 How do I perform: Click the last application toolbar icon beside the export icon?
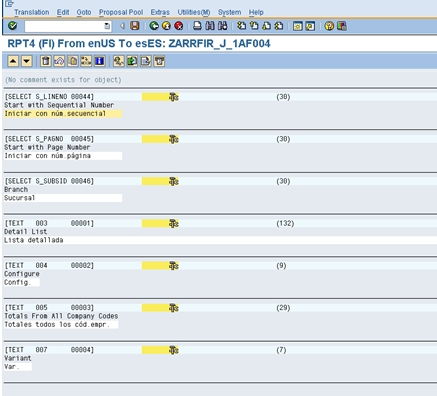click(x=159, y=61)
